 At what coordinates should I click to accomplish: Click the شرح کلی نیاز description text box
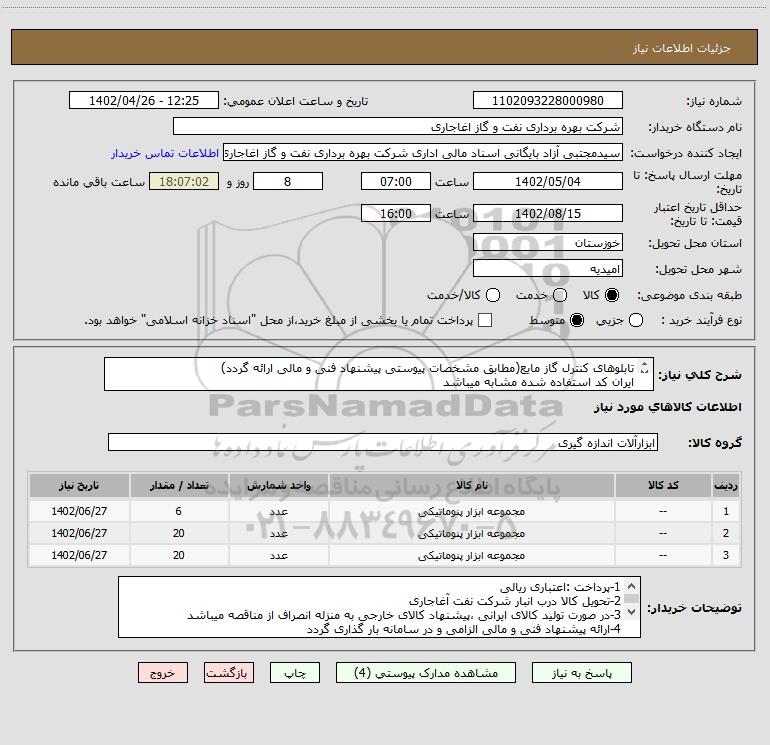(379, 374)
